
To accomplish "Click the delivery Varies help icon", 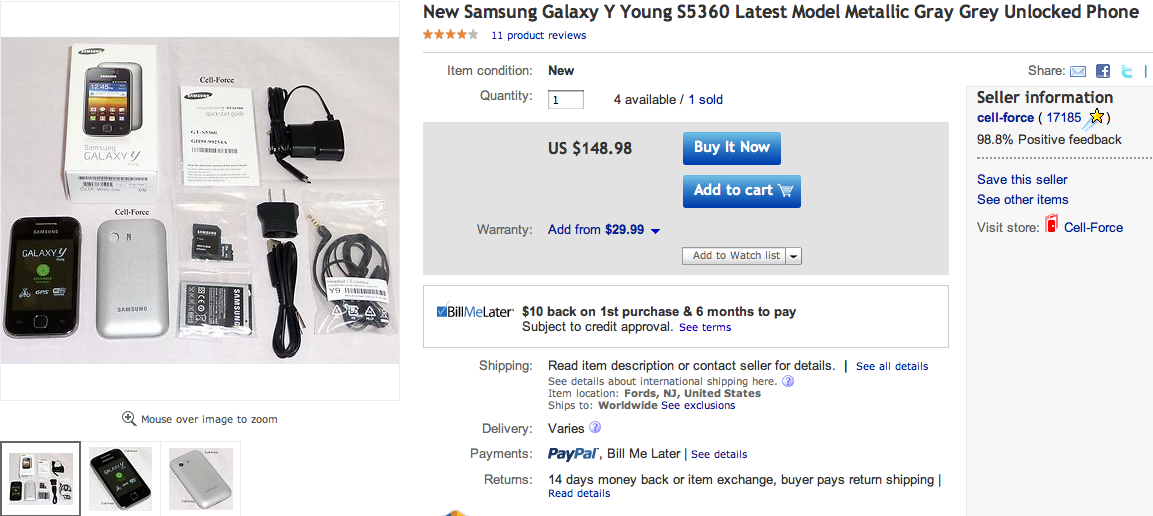I will [595, 428].
